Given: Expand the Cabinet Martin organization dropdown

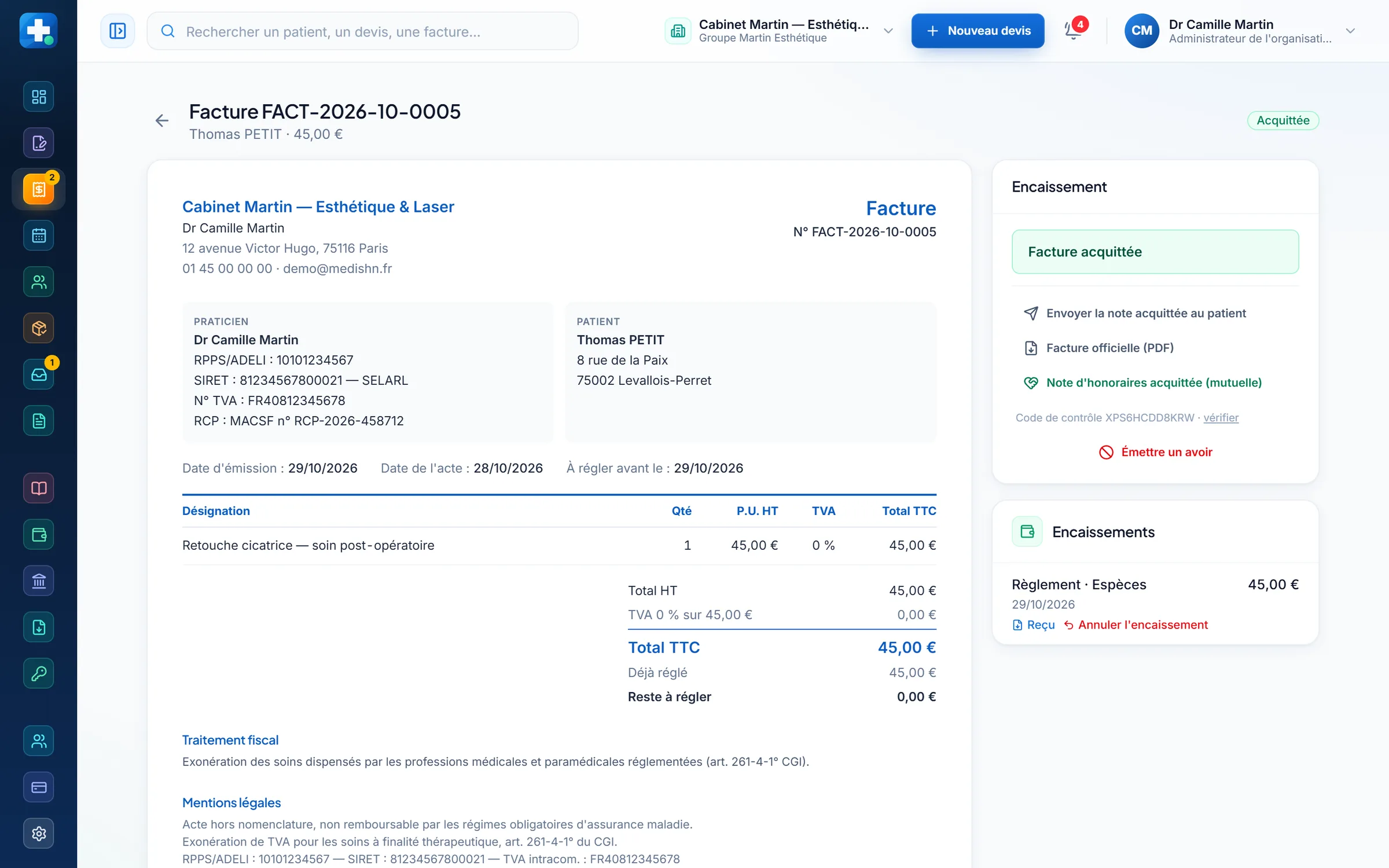Looking at the screenshot, I should 780,31.
